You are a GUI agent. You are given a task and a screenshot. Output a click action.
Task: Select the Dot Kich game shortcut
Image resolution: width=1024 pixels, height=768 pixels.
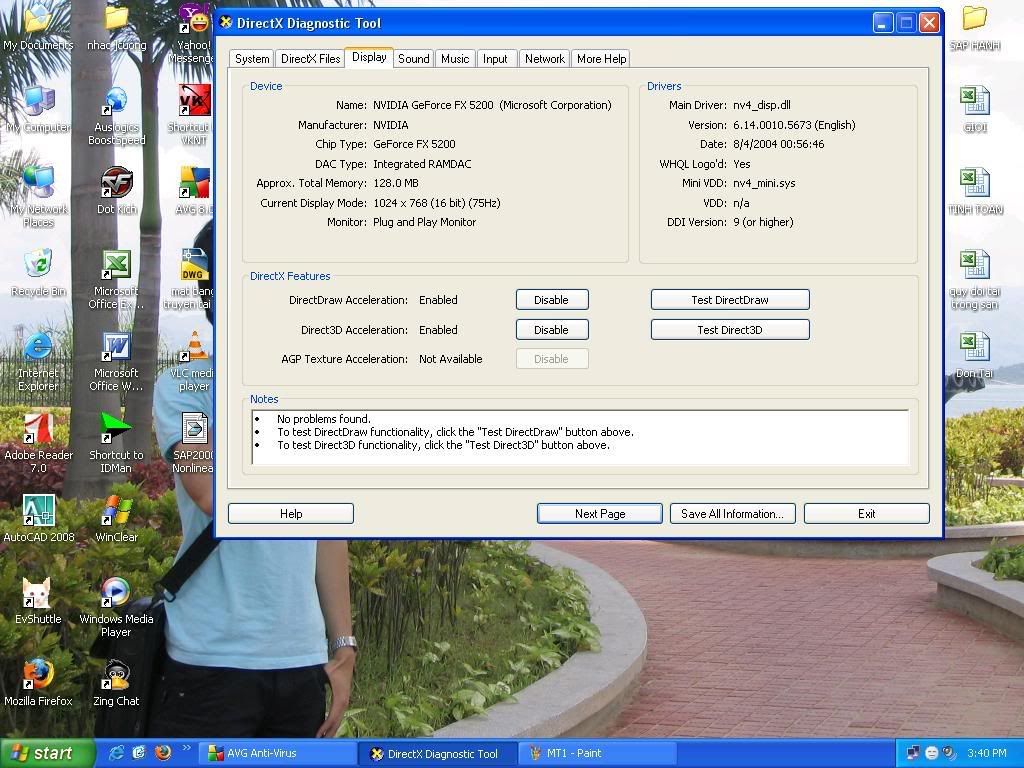tap(116, 191)
